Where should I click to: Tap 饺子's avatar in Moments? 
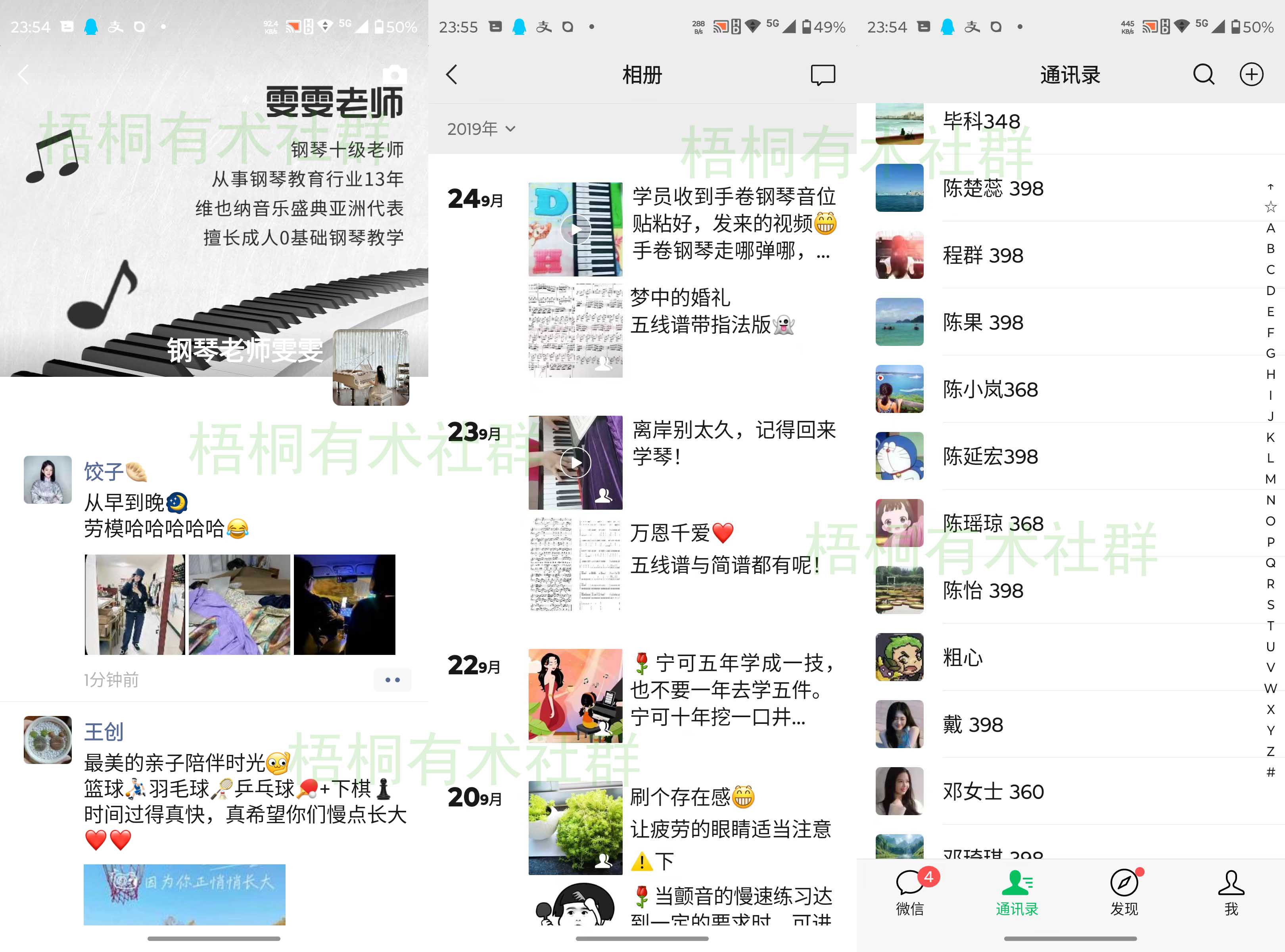48,480
